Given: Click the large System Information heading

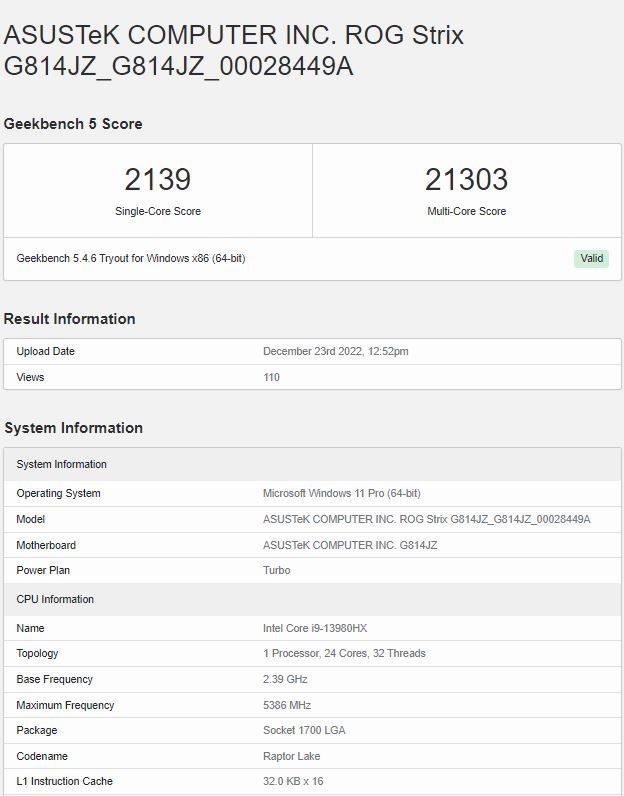Looking at the screenshot, I should [x=74, y=428].
